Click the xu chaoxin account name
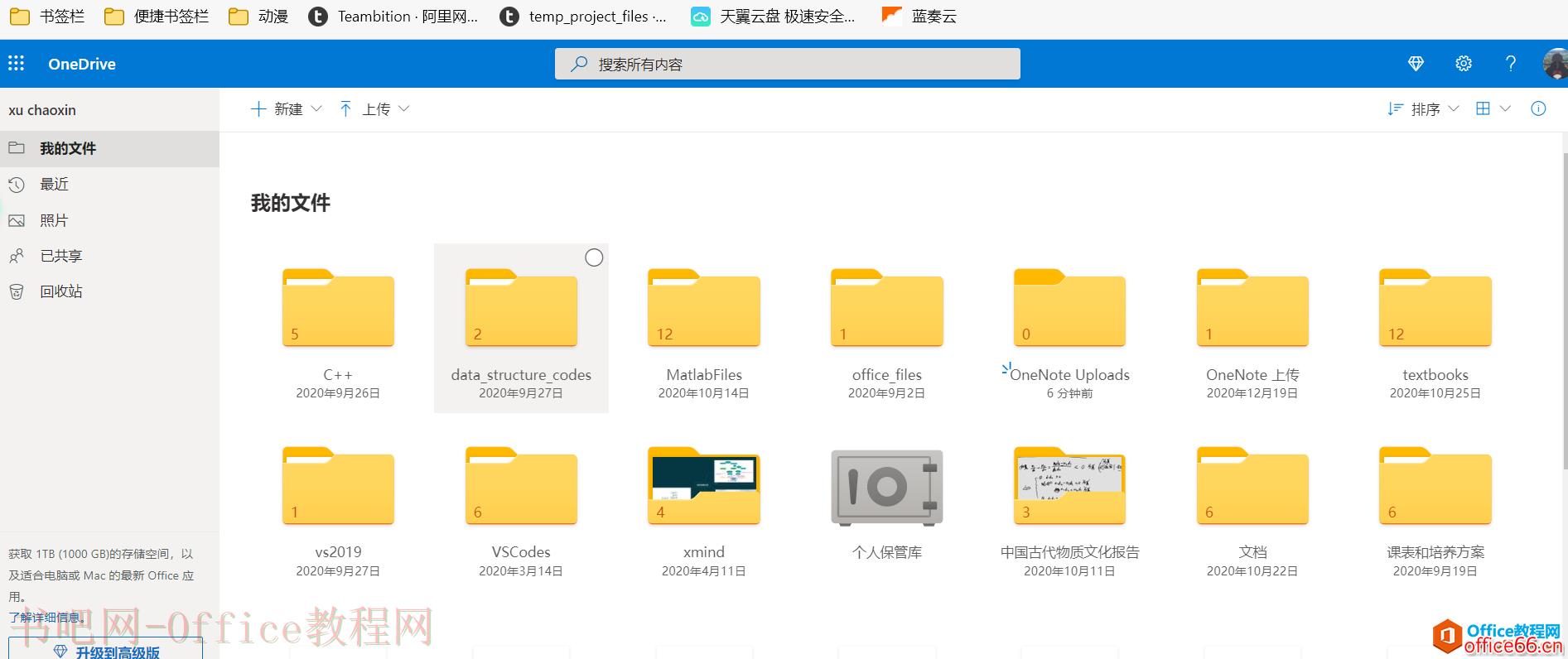 [42, 110]
